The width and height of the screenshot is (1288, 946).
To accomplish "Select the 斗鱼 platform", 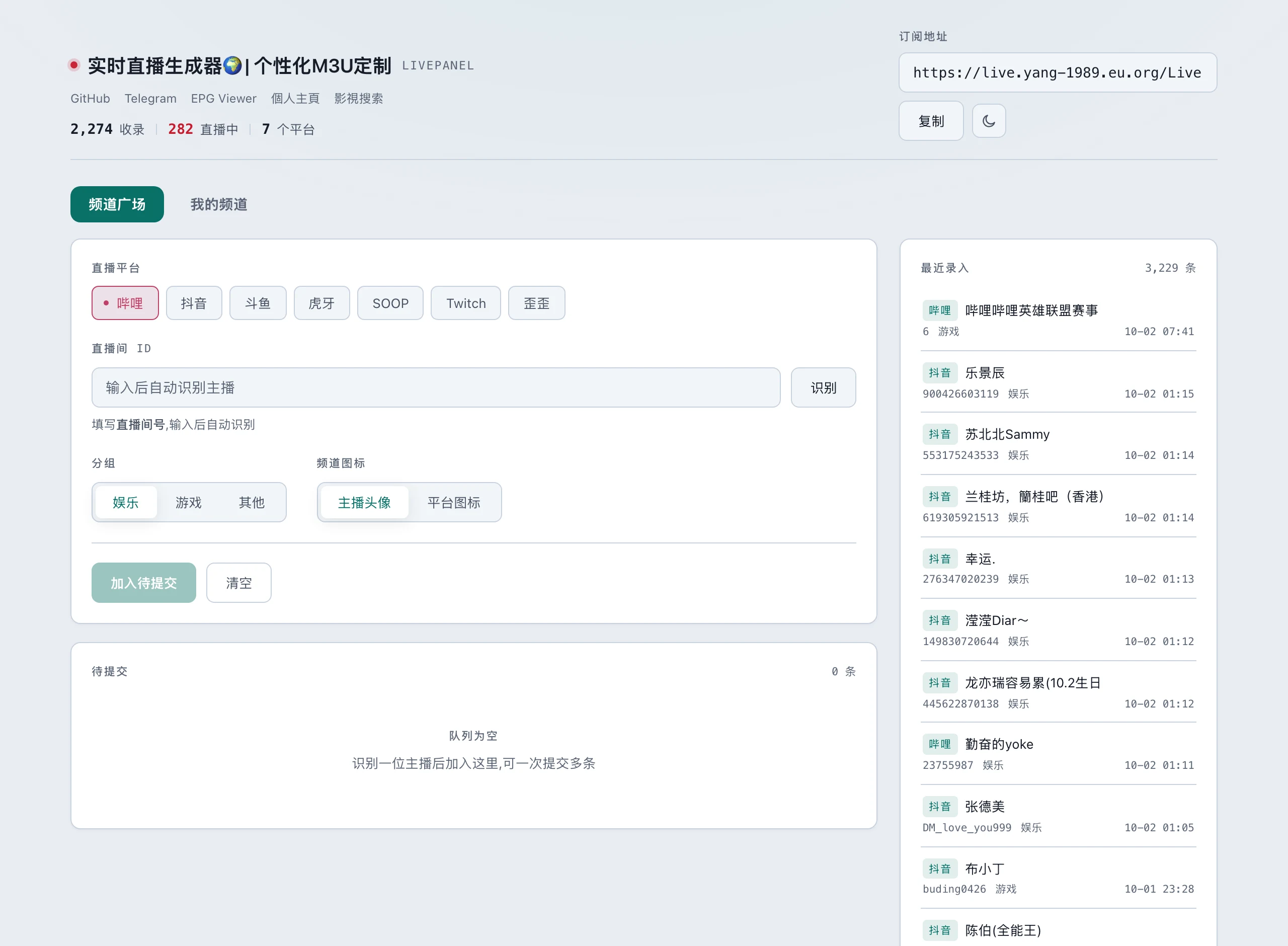I will pyautogui.click(x=258, y=303).
